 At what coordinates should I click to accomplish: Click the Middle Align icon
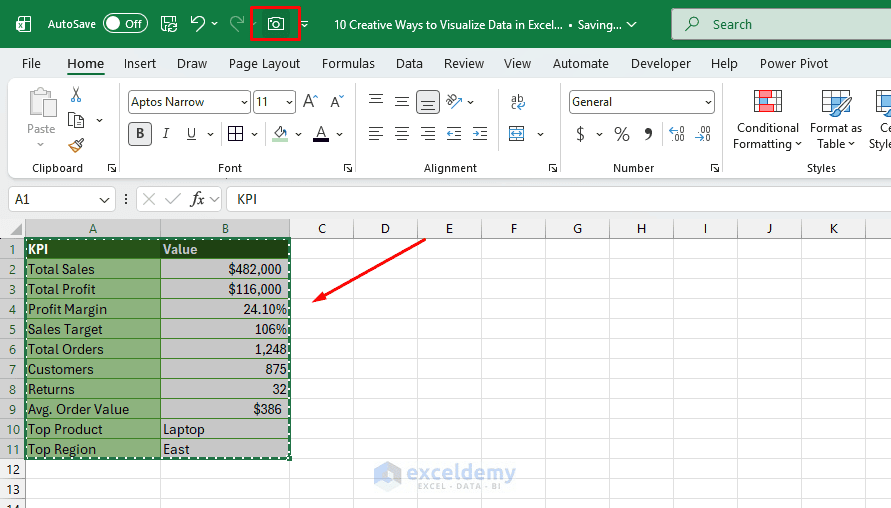point(402,102)
